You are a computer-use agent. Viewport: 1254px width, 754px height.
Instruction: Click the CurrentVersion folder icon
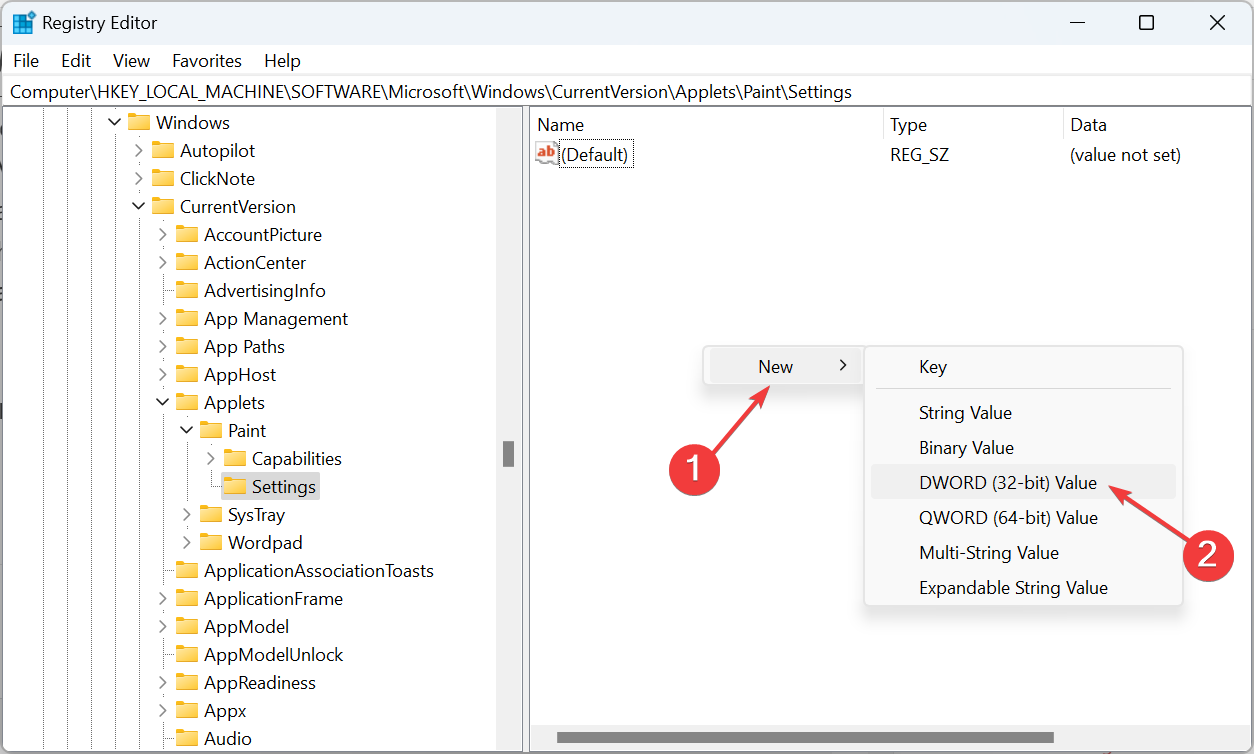coord(163,207)
